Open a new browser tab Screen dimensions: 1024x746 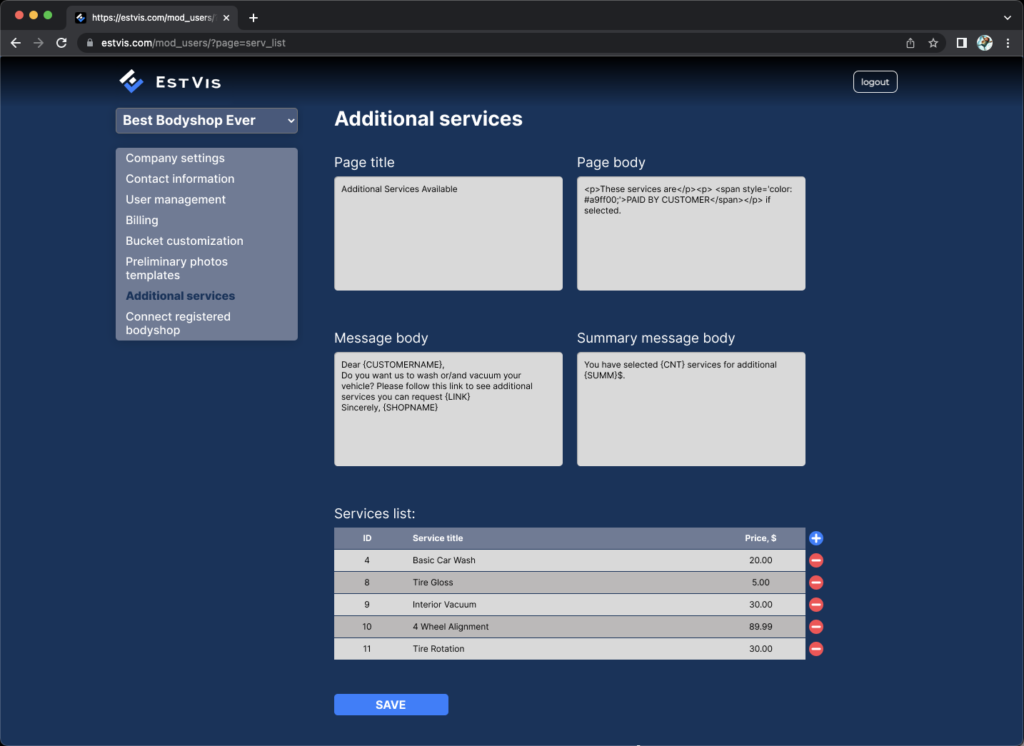pyautogui.click(x=253, y=18)
